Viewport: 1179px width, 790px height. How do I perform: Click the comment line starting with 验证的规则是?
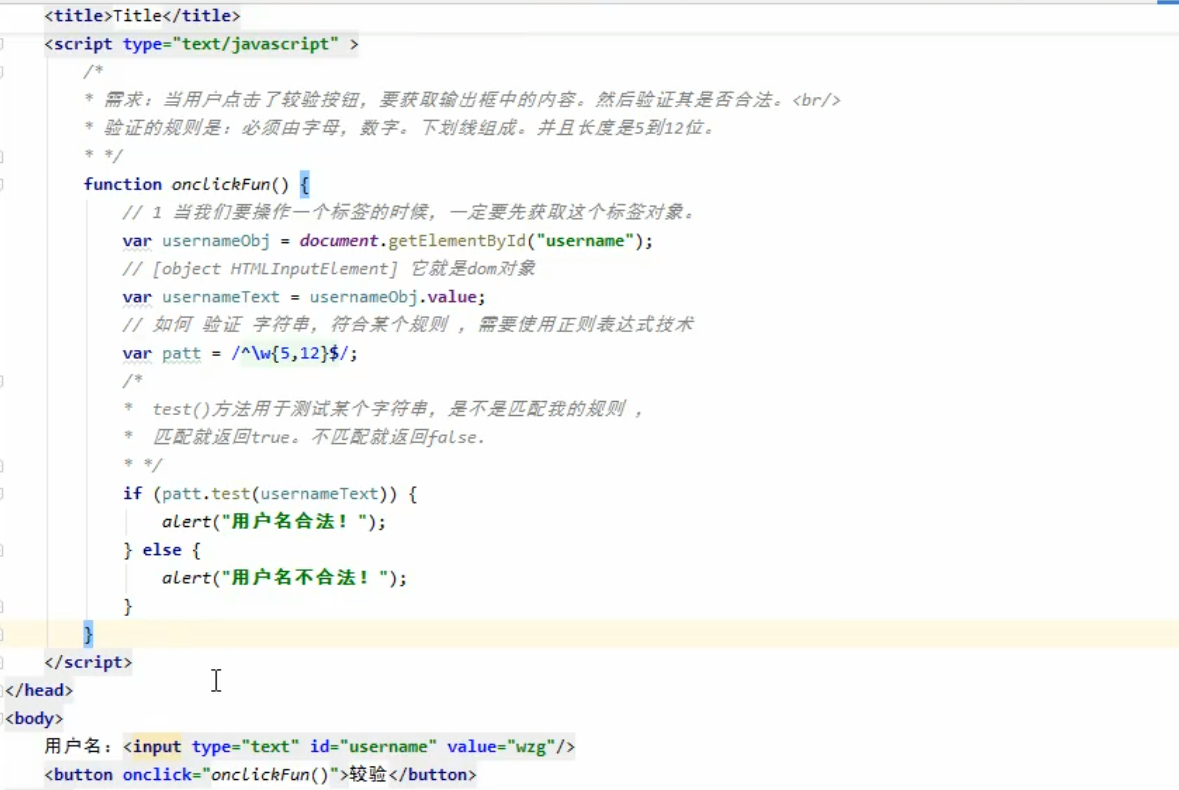coord(399,128)
